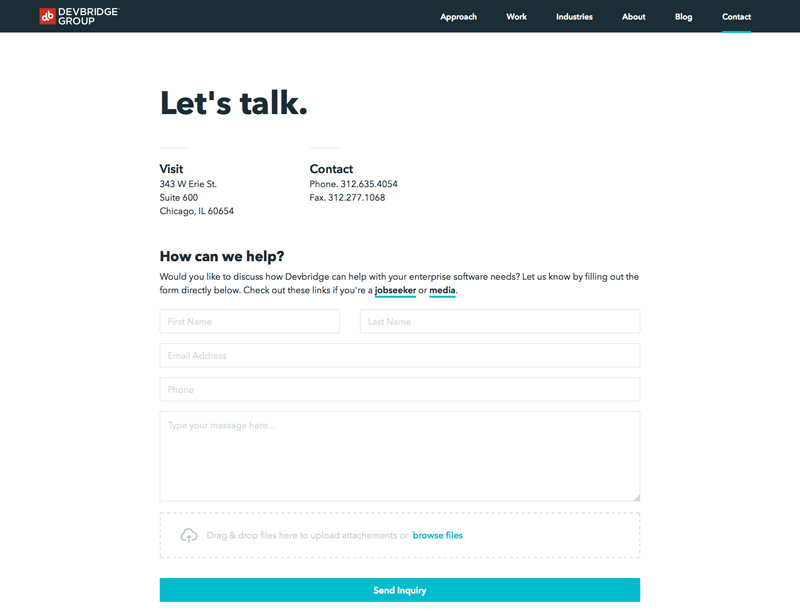Go to the Industries page
The height and width of the screenshot is (611, 800).
pyautogui.click(x=574, y=17)
